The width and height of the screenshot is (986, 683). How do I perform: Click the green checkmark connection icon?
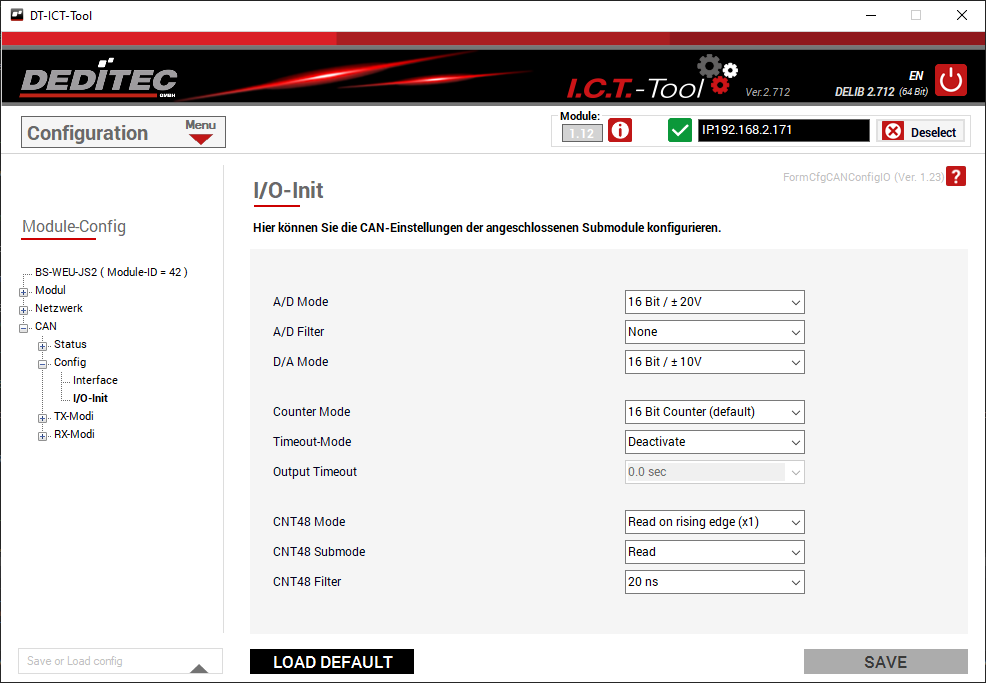(x=680, y=131)
